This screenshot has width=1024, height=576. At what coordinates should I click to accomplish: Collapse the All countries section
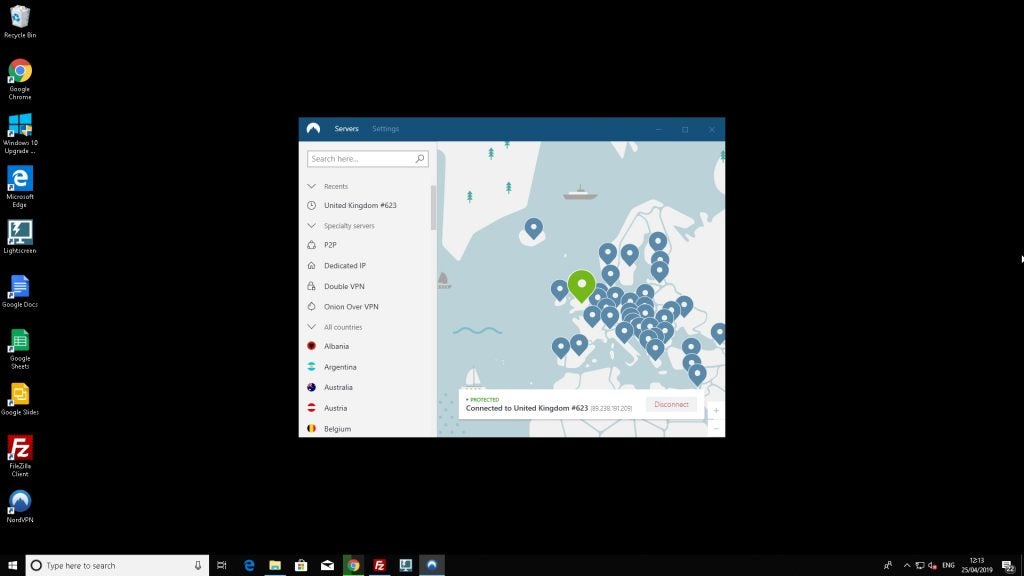(x=312, y=327)
